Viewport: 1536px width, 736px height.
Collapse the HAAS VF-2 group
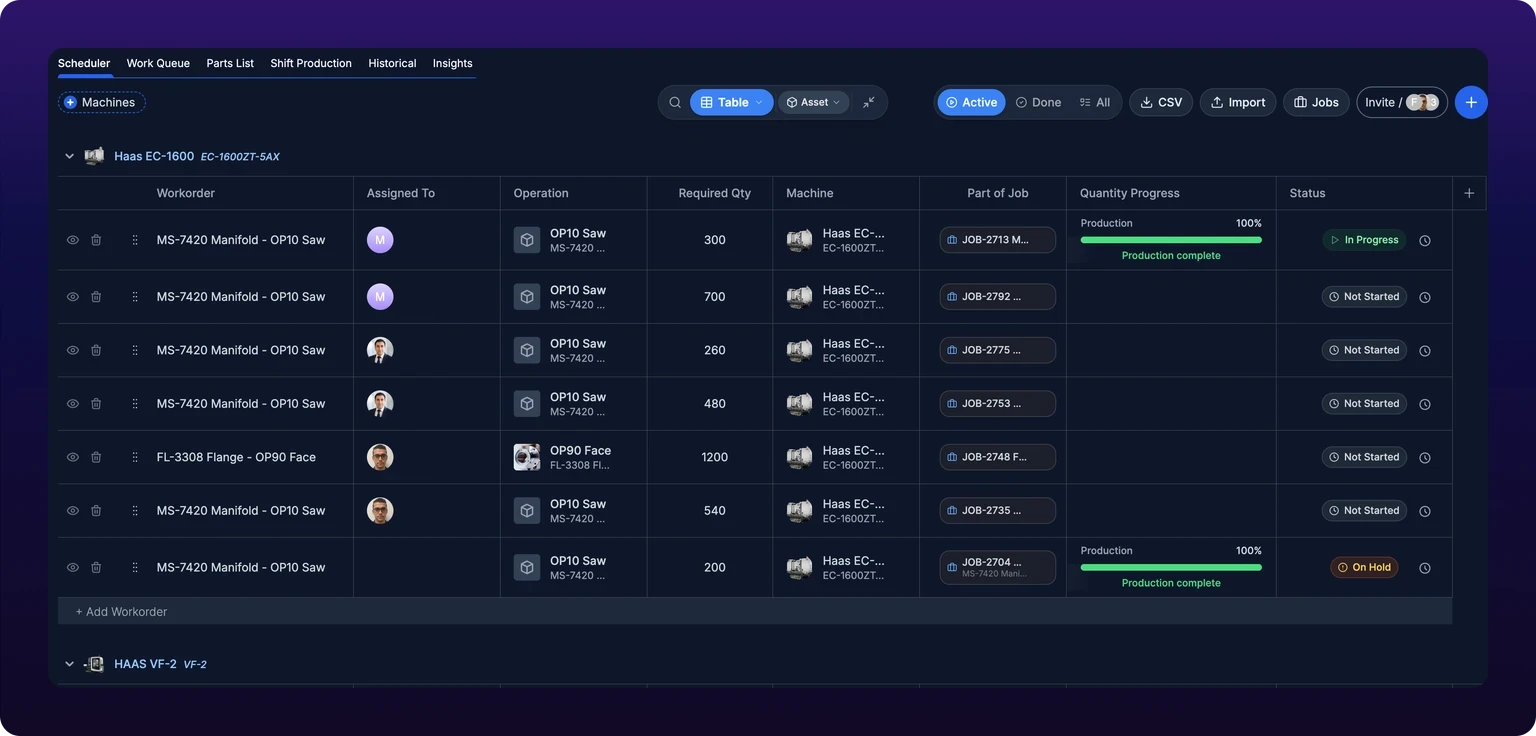tap(70, 664)
